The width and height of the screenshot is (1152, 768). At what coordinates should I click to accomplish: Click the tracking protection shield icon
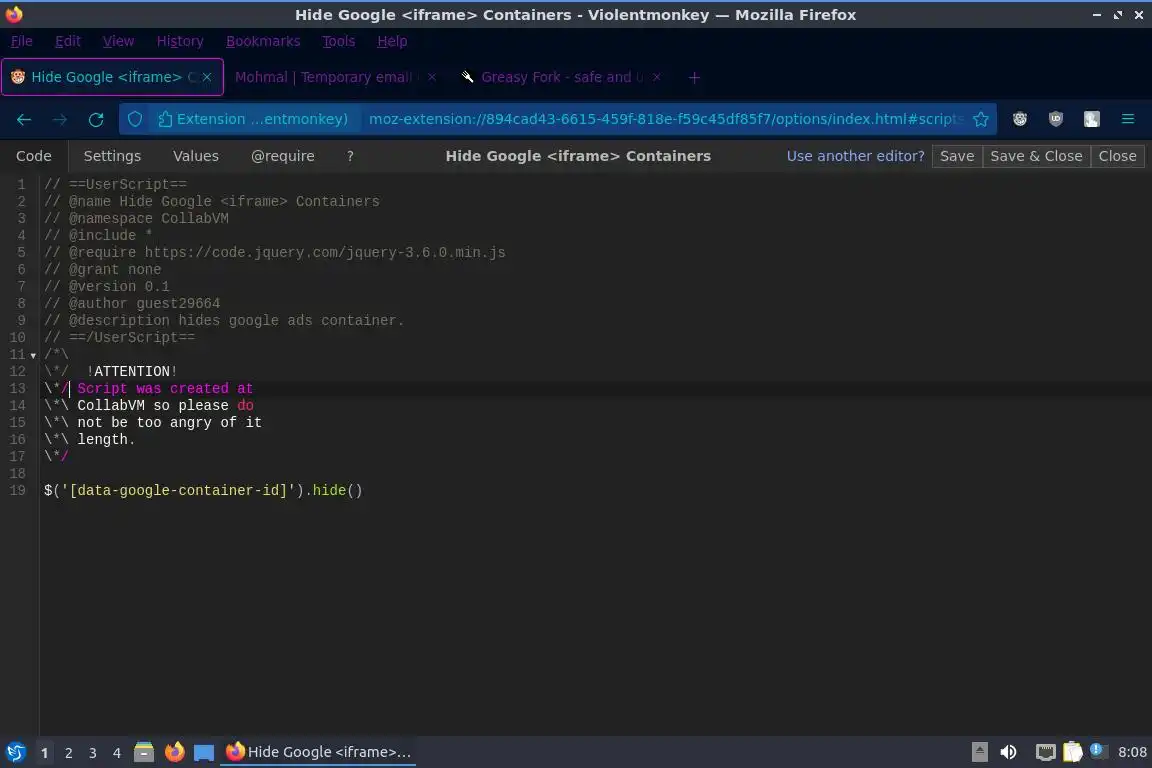tap(135, 119)
